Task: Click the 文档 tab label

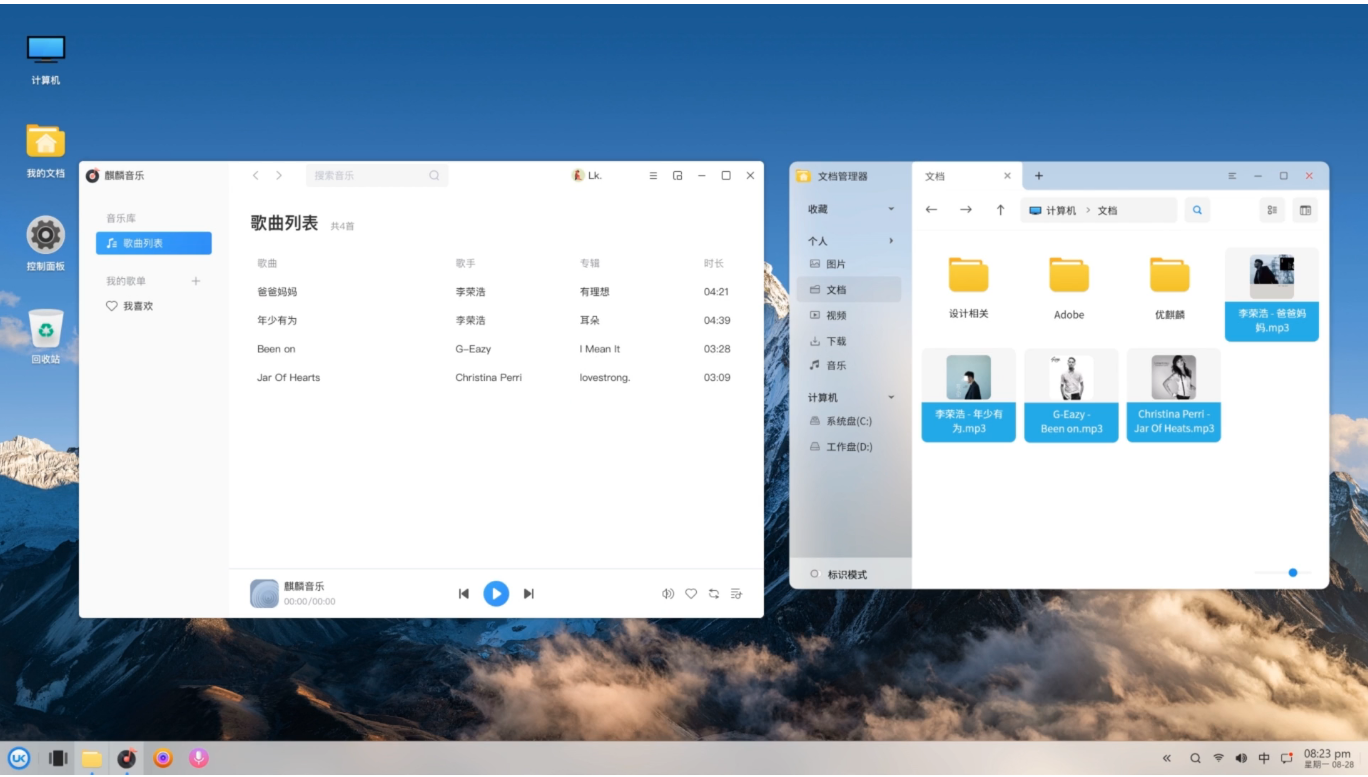Action: 935,176
